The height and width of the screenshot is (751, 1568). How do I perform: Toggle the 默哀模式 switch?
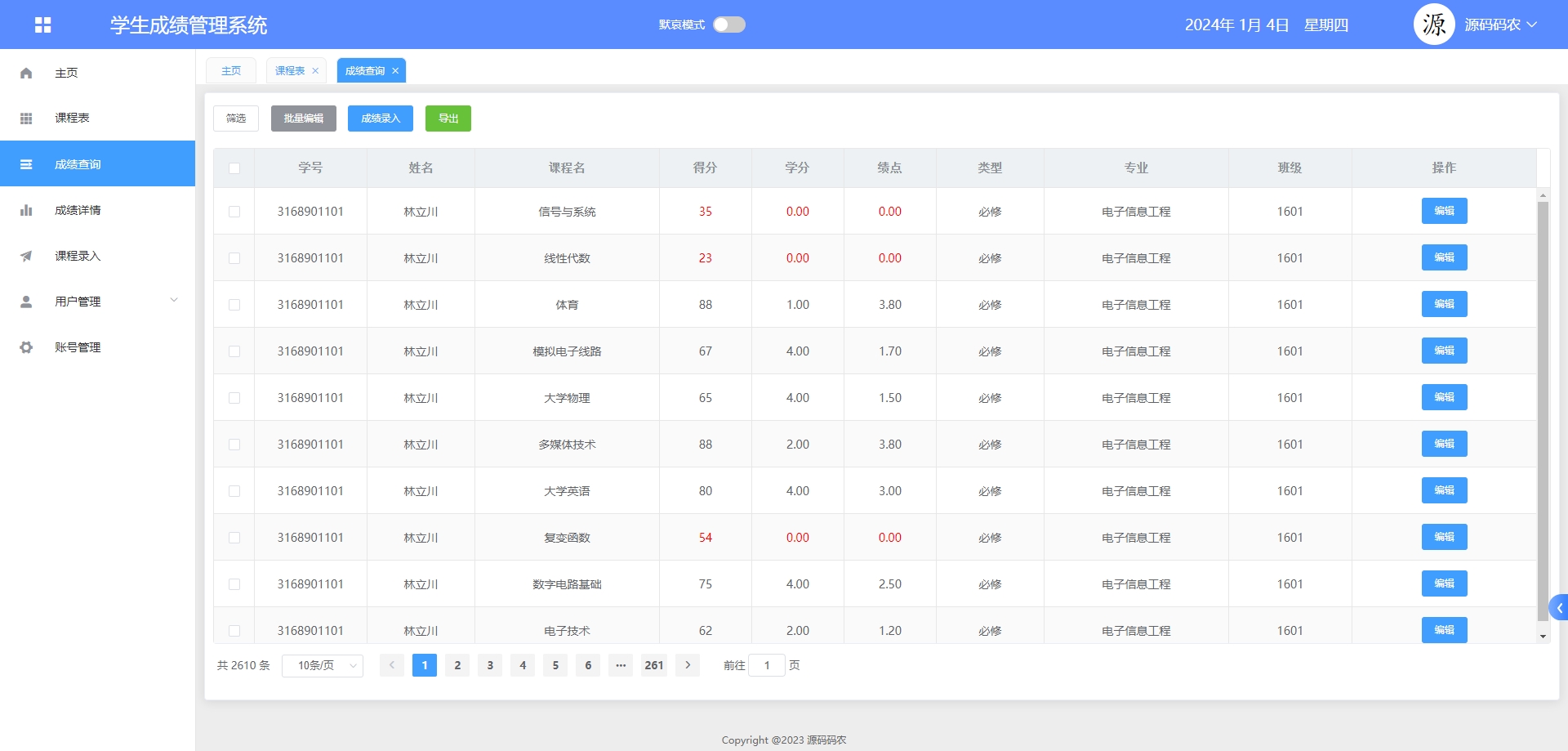pos(729,25)
